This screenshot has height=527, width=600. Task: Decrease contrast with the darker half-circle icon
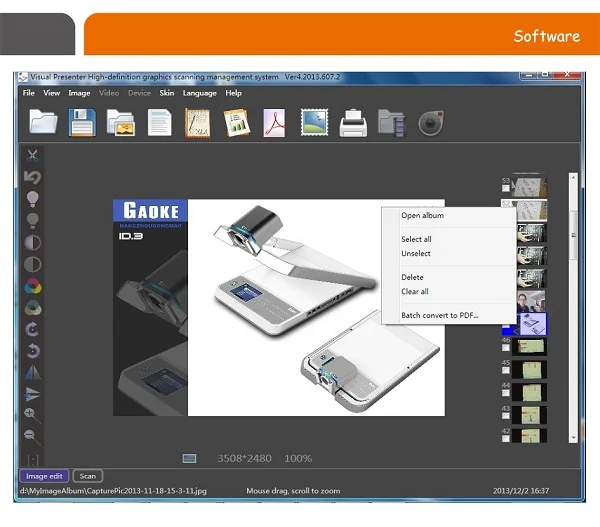pos(33,264)
